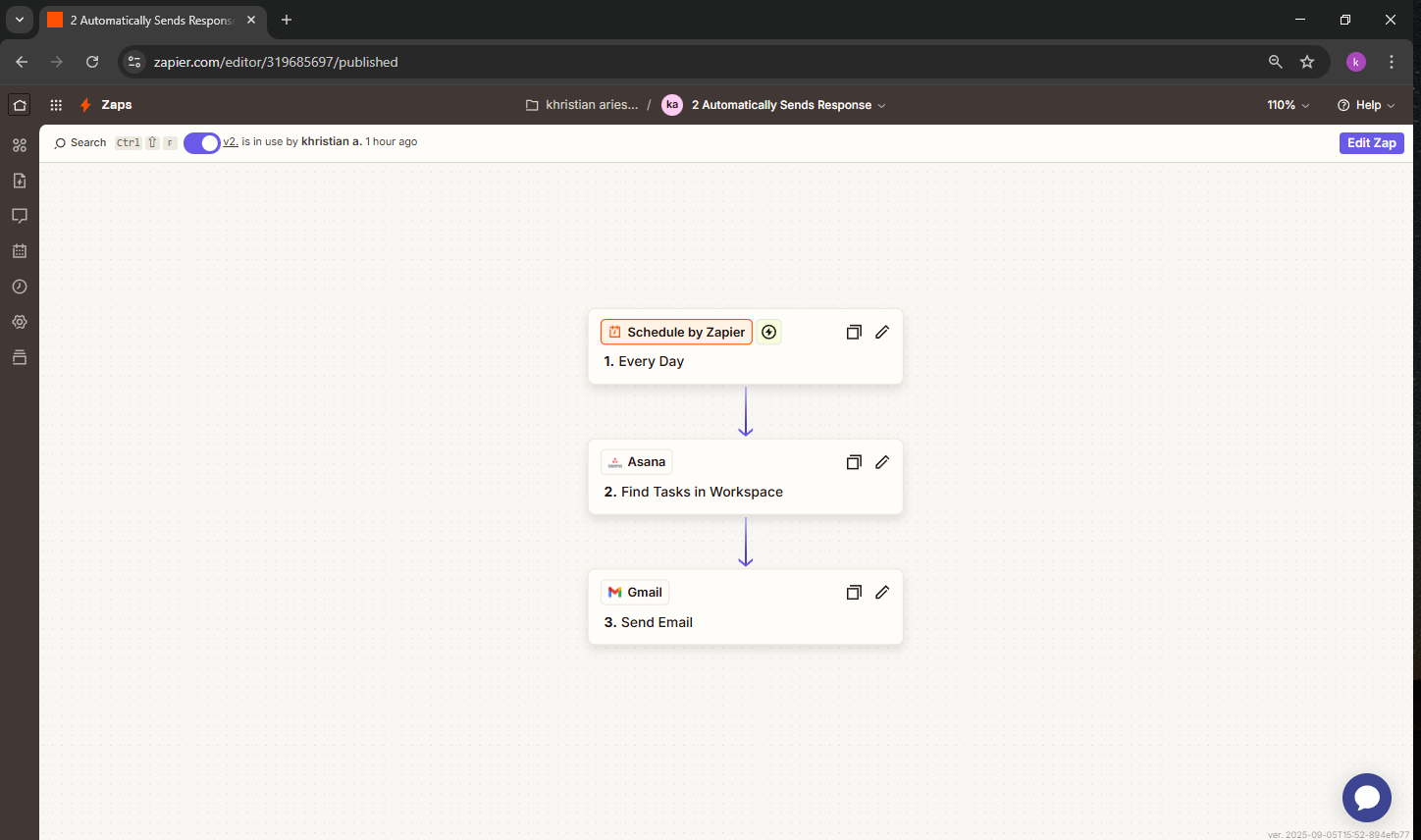This screenshot has width=1421, height=840.
Task: Click the pencil edit icon on Every Day step
Action: pos(882,333)
